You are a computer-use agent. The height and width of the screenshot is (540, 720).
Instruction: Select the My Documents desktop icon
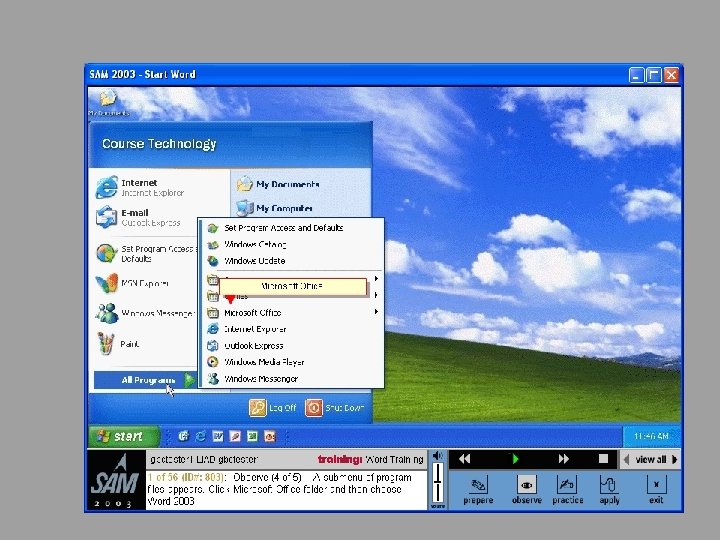pos(108,103)
